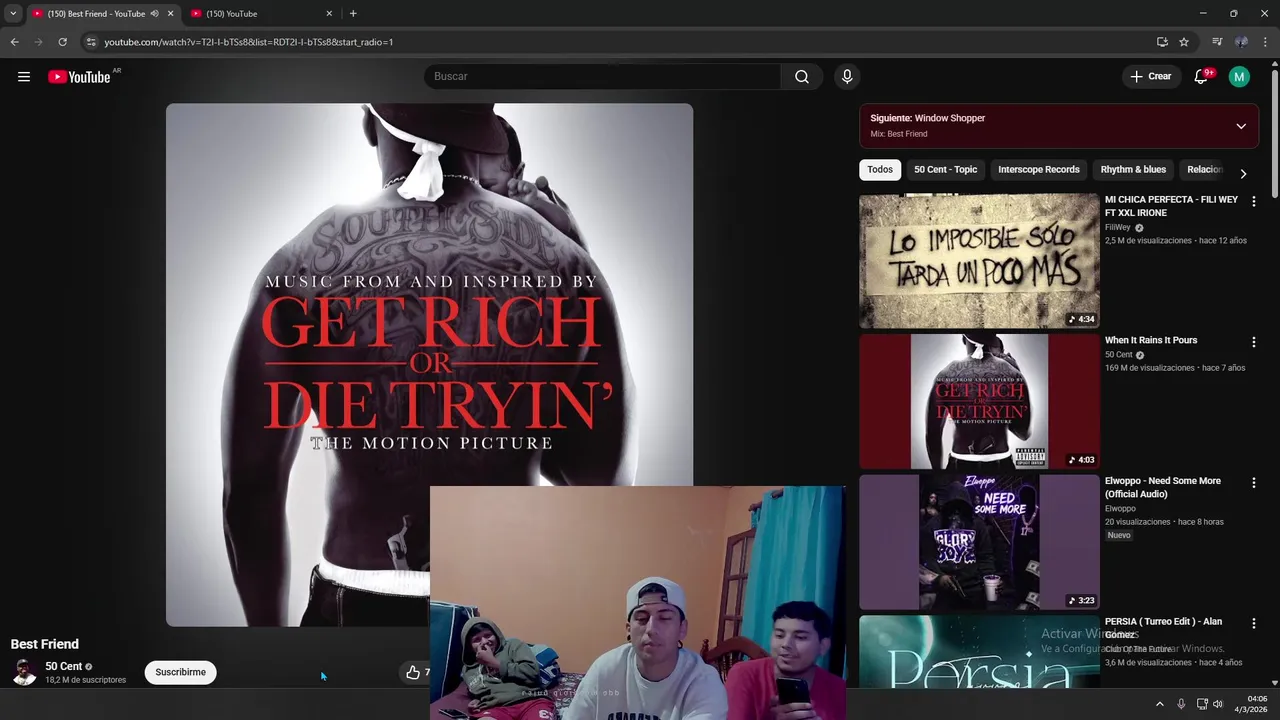
Task: Open Elwoppo - Need Some More title
Action: tap(1163, 487)
